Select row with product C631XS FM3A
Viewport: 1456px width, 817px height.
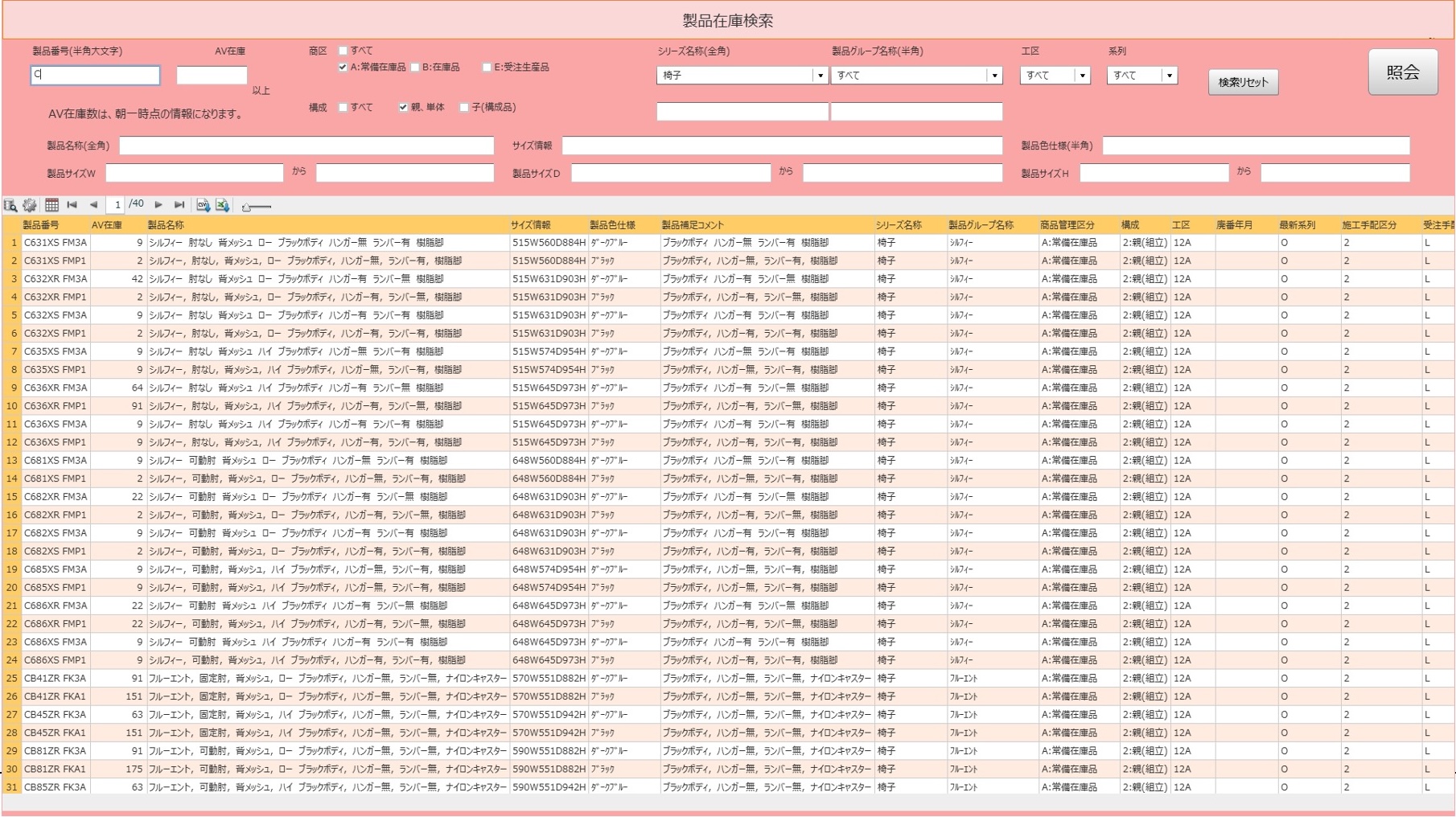tap(728, 243)
